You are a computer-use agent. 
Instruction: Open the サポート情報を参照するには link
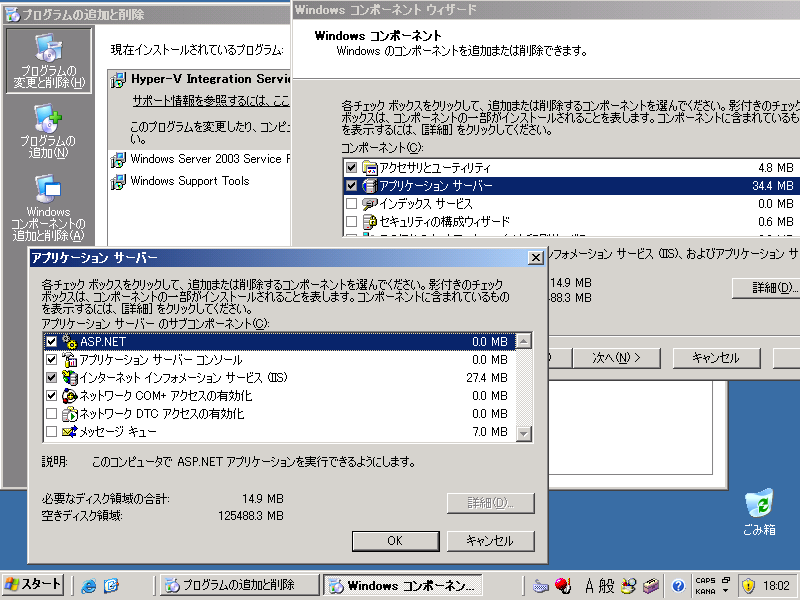click(210, 101)
